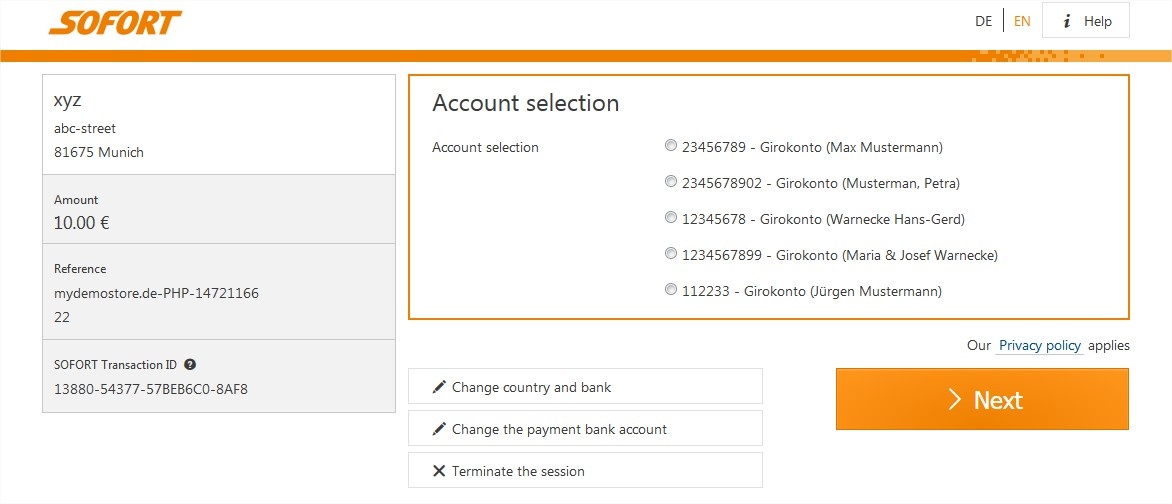Screen dimensions: 1172x504
Task: Switch language to DE
Action: click(x=984, y=22)
